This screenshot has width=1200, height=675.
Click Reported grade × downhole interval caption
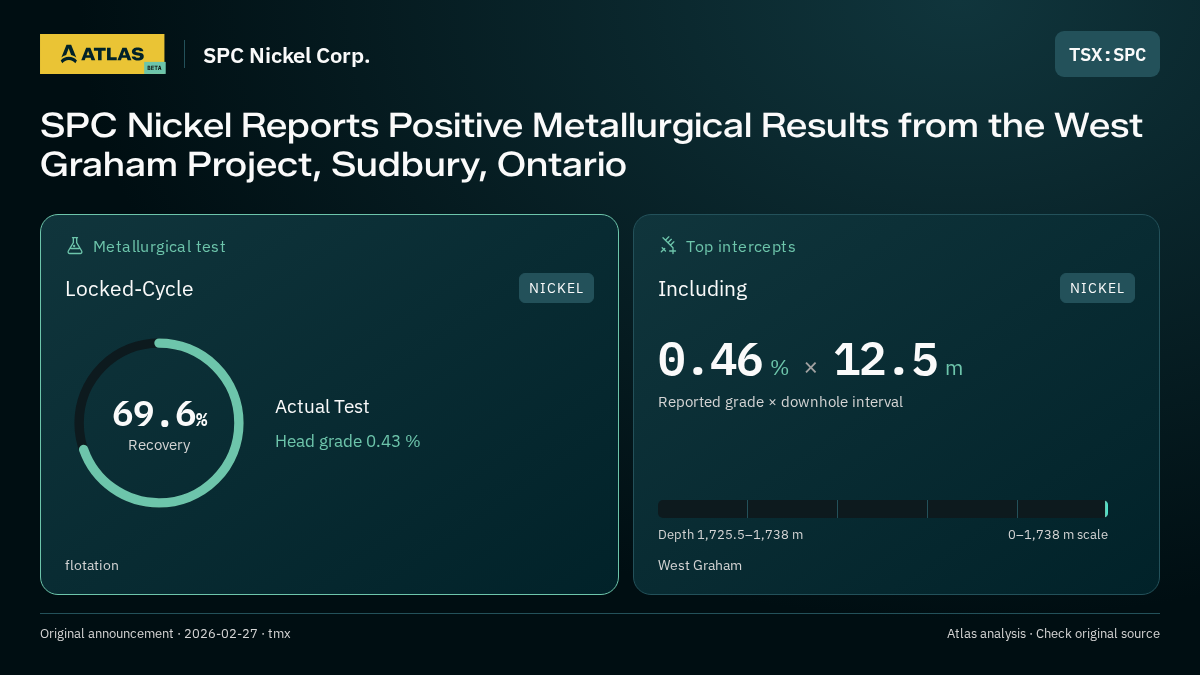click(x=780, y=402)
